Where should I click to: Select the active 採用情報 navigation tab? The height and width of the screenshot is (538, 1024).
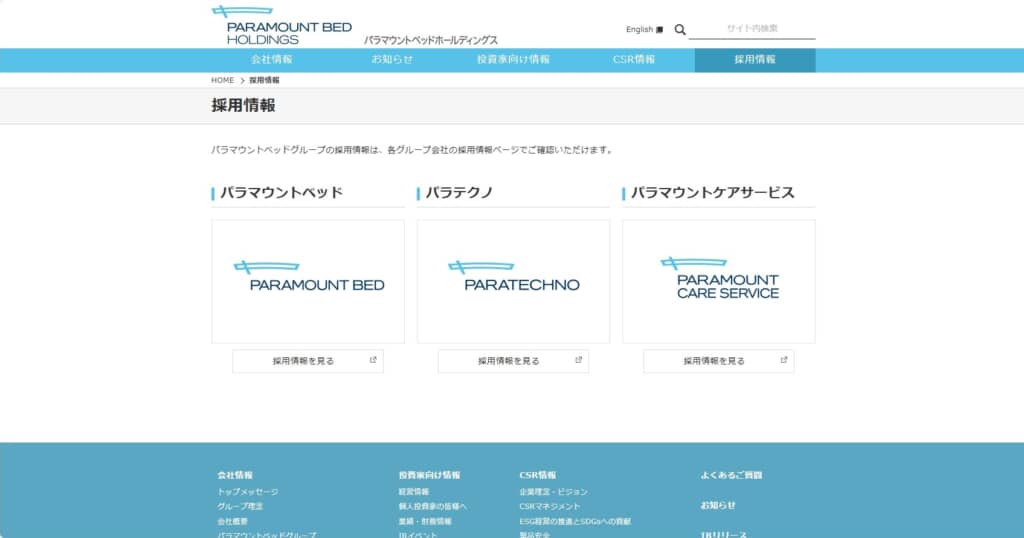pyautogui.click(x=755, y=60)
